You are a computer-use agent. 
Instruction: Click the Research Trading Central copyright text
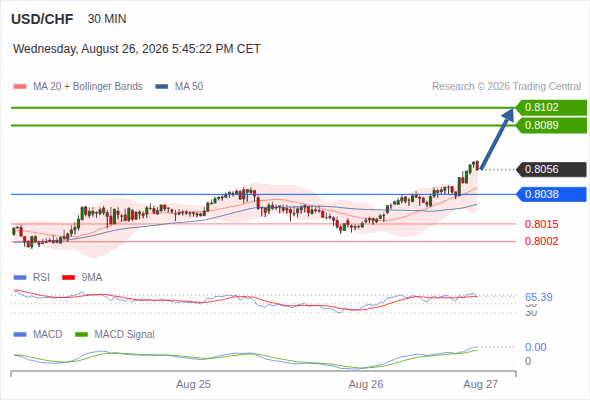506,87
